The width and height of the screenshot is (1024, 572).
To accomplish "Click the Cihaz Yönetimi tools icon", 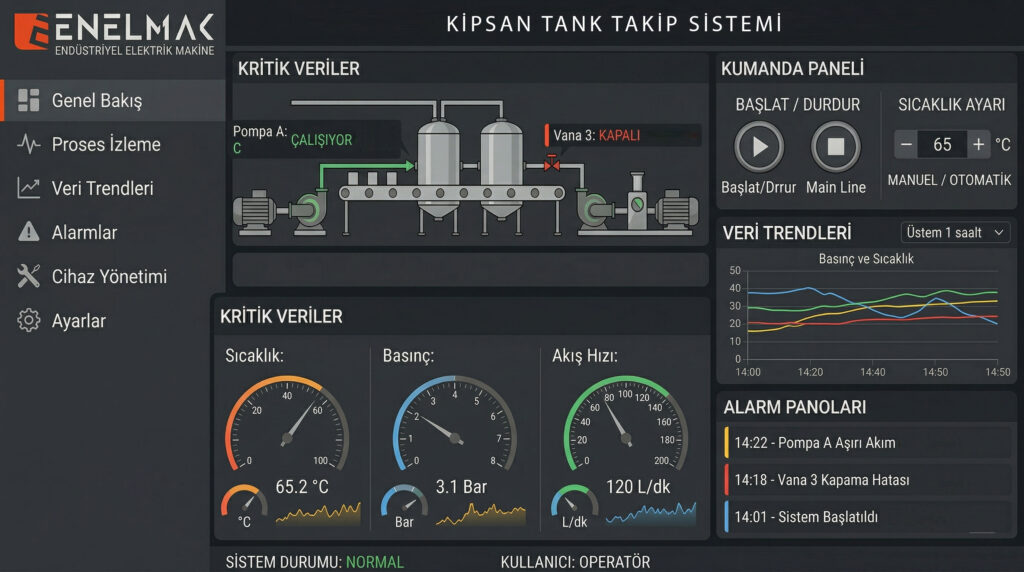I will (x=28, y=277).
